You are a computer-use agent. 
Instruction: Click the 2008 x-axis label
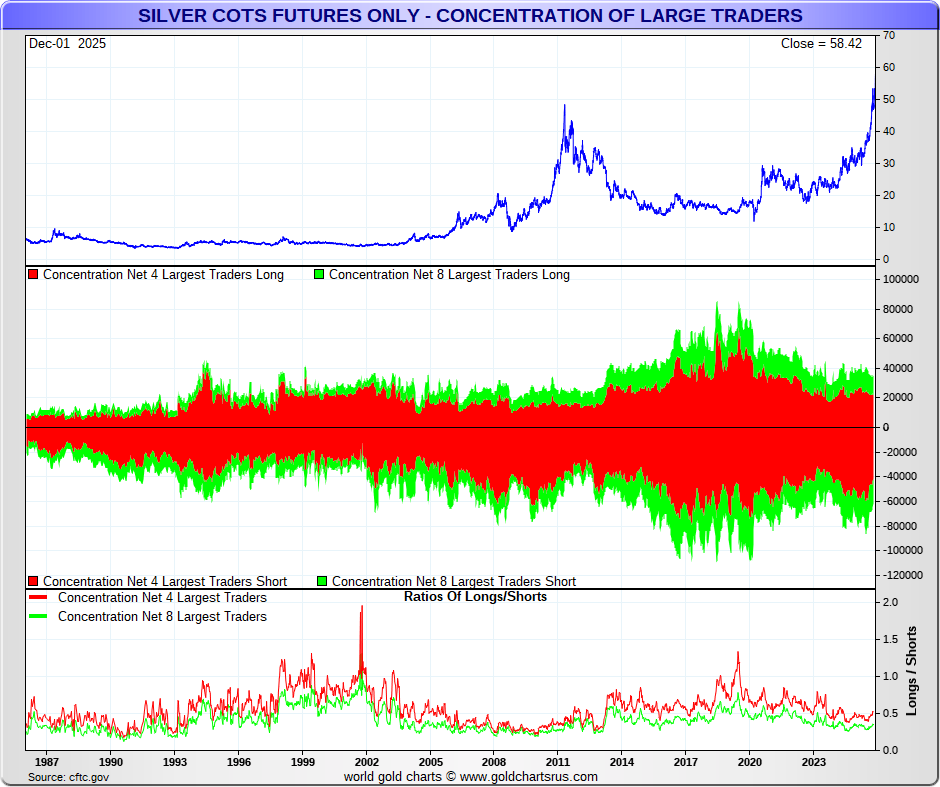pyautogui.click(x=494, y=762)
